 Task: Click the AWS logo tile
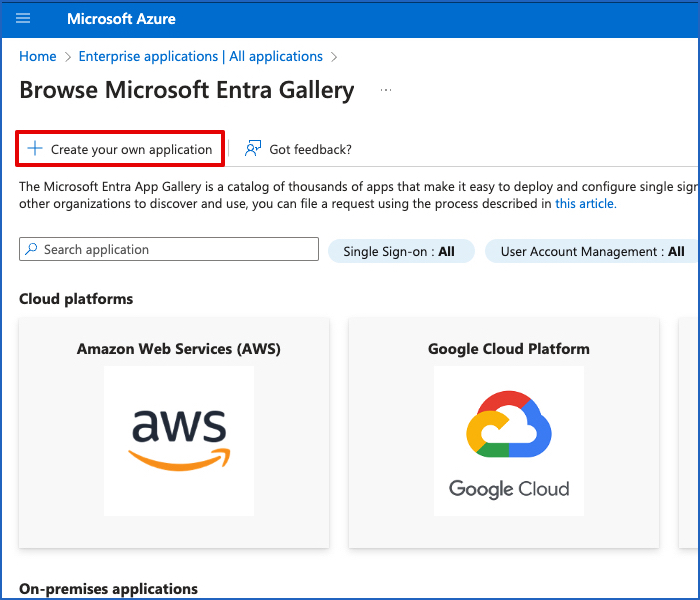click(x=179, y=440)
